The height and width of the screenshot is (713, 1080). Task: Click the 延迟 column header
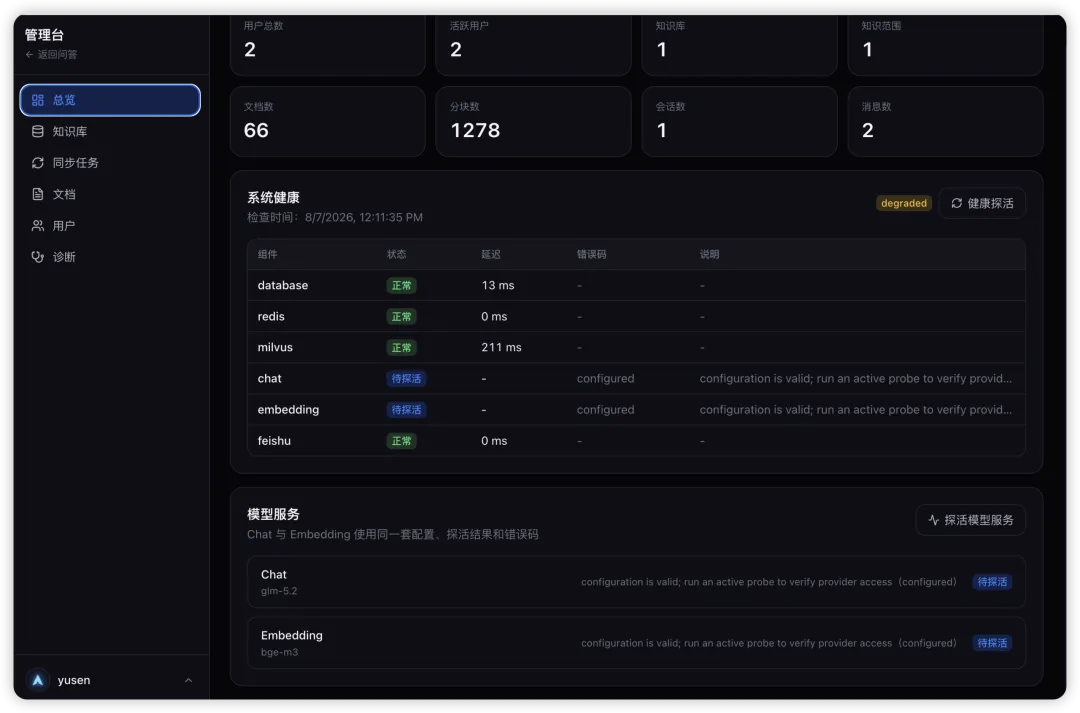[x=490, y=254]
